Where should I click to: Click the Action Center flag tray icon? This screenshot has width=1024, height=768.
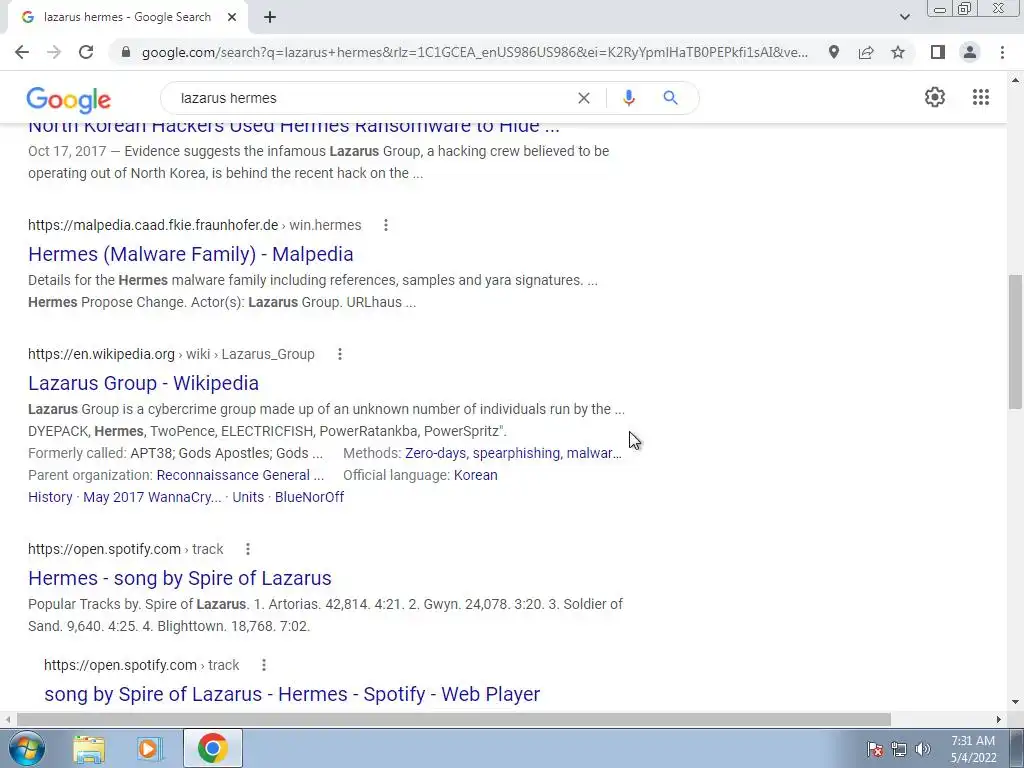coord(874,749)
